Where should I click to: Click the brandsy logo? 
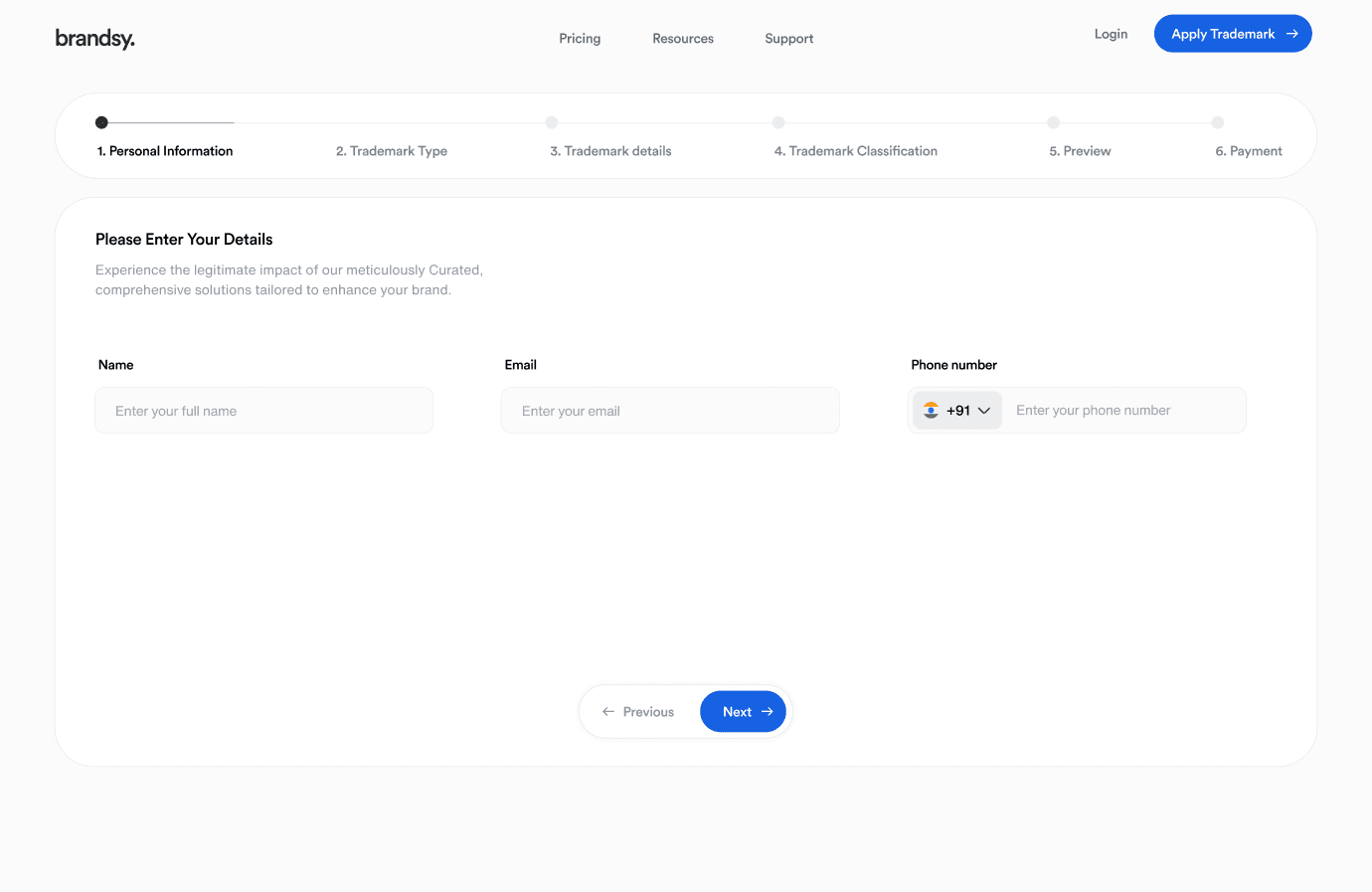tap(94, 39)
